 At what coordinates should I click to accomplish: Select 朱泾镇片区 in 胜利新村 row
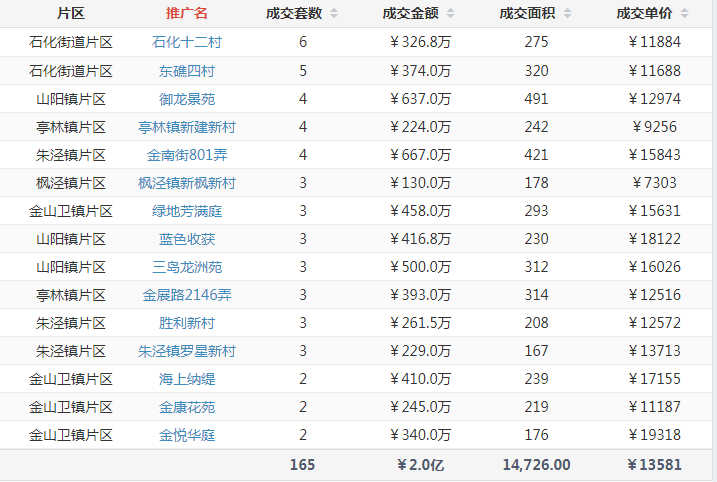(70, 323)
